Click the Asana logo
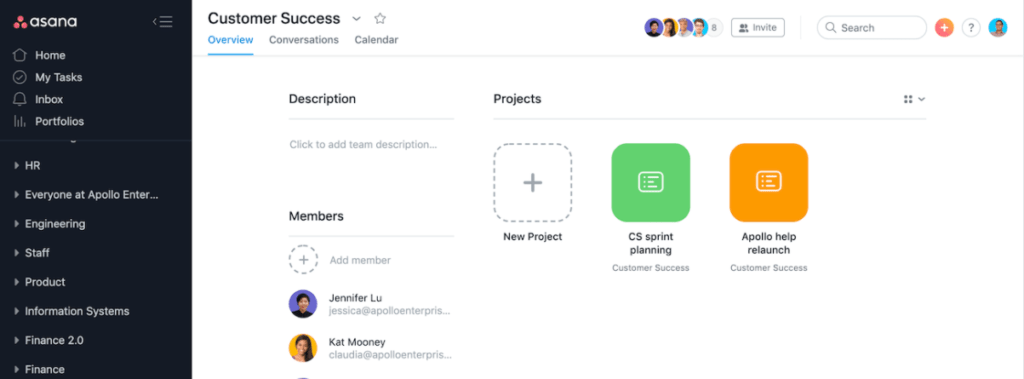 pyautogui.click(x=45, y=22)
